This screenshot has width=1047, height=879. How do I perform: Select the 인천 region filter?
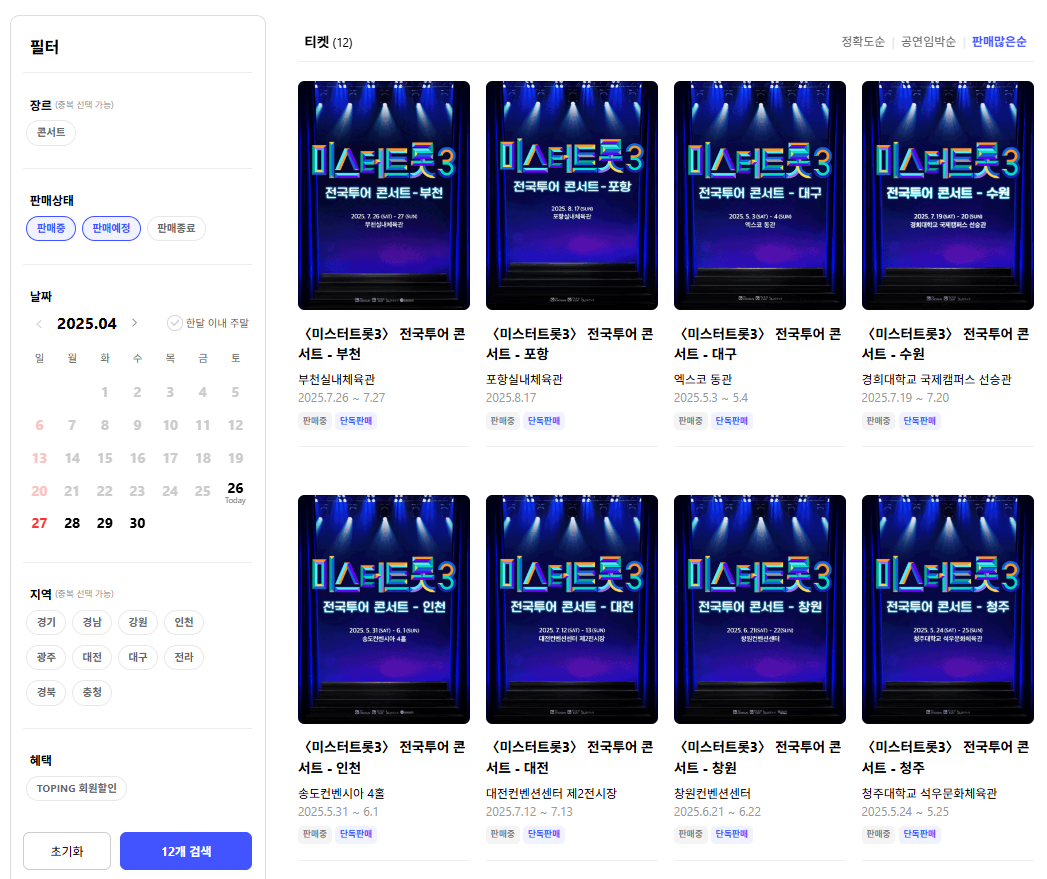(x=184, y=623)
